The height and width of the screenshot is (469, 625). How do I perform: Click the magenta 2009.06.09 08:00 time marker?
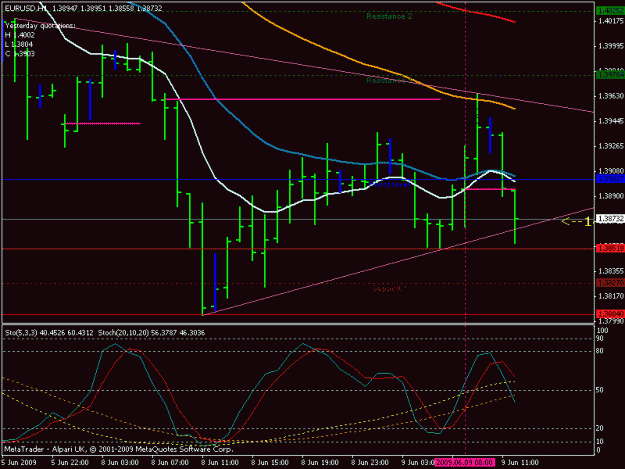pyautogui.click(x=465, y=463)
